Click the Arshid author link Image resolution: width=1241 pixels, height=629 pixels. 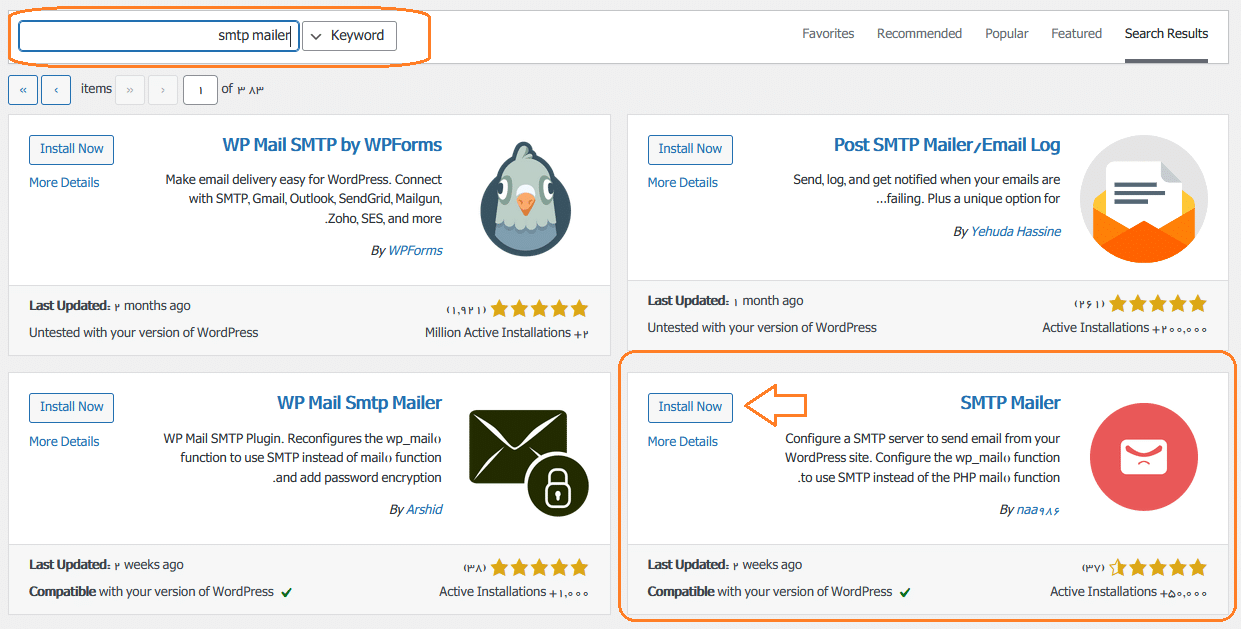(423, 509)
